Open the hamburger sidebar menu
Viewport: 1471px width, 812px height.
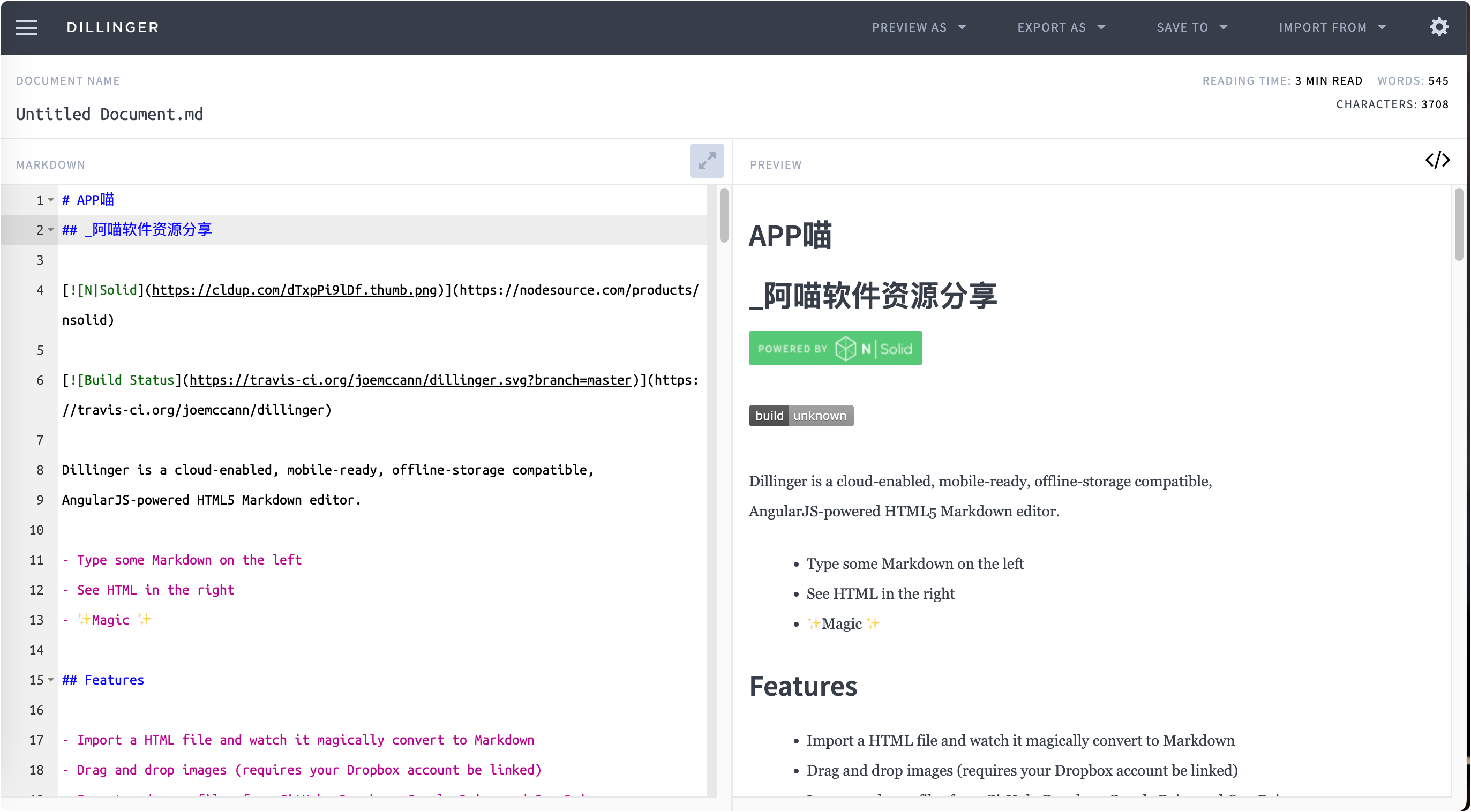(x=26, y=27)
